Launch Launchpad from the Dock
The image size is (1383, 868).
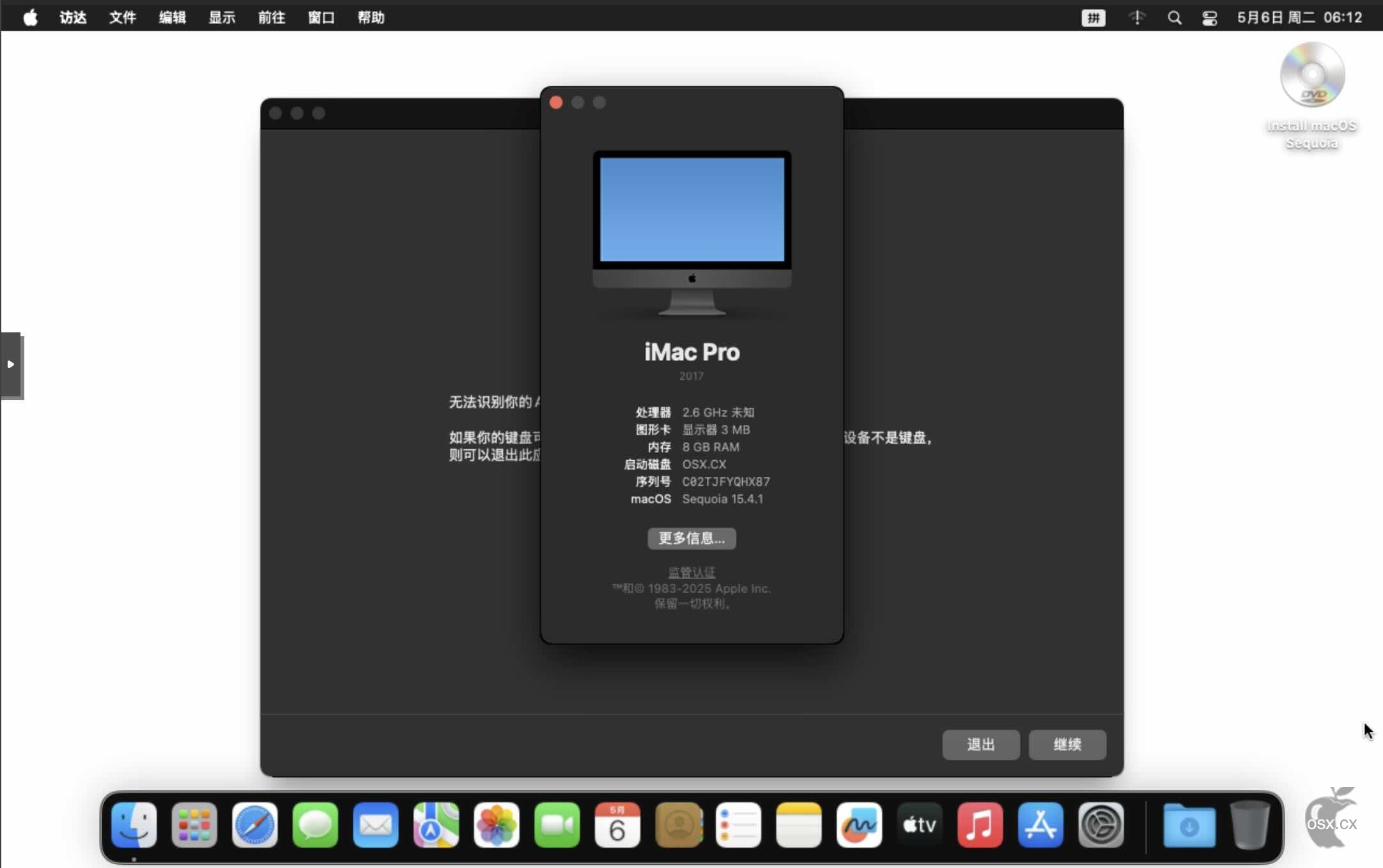(x=194, y=825)
